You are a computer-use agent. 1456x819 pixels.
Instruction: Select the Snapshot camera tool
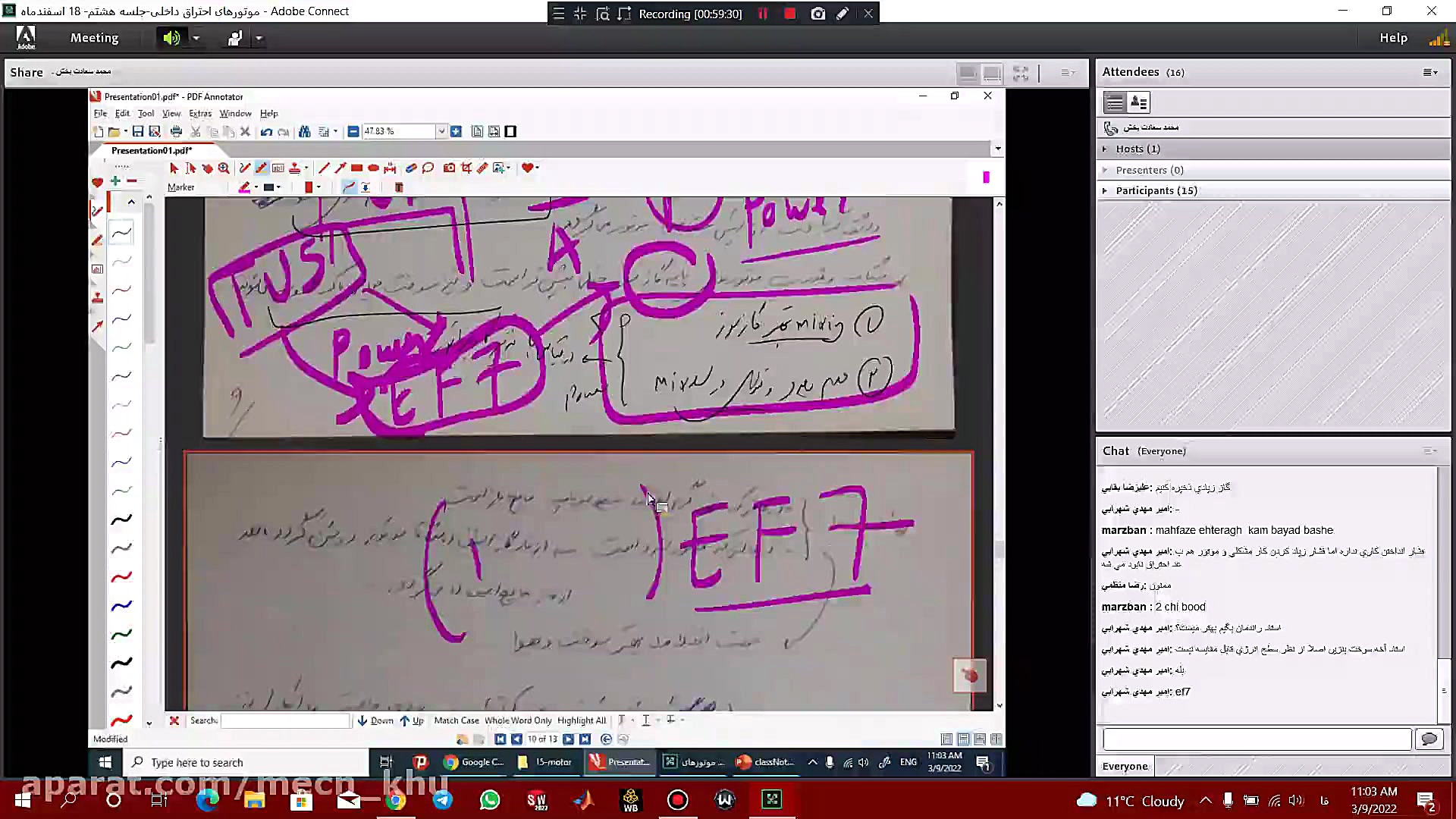point(449,168)
